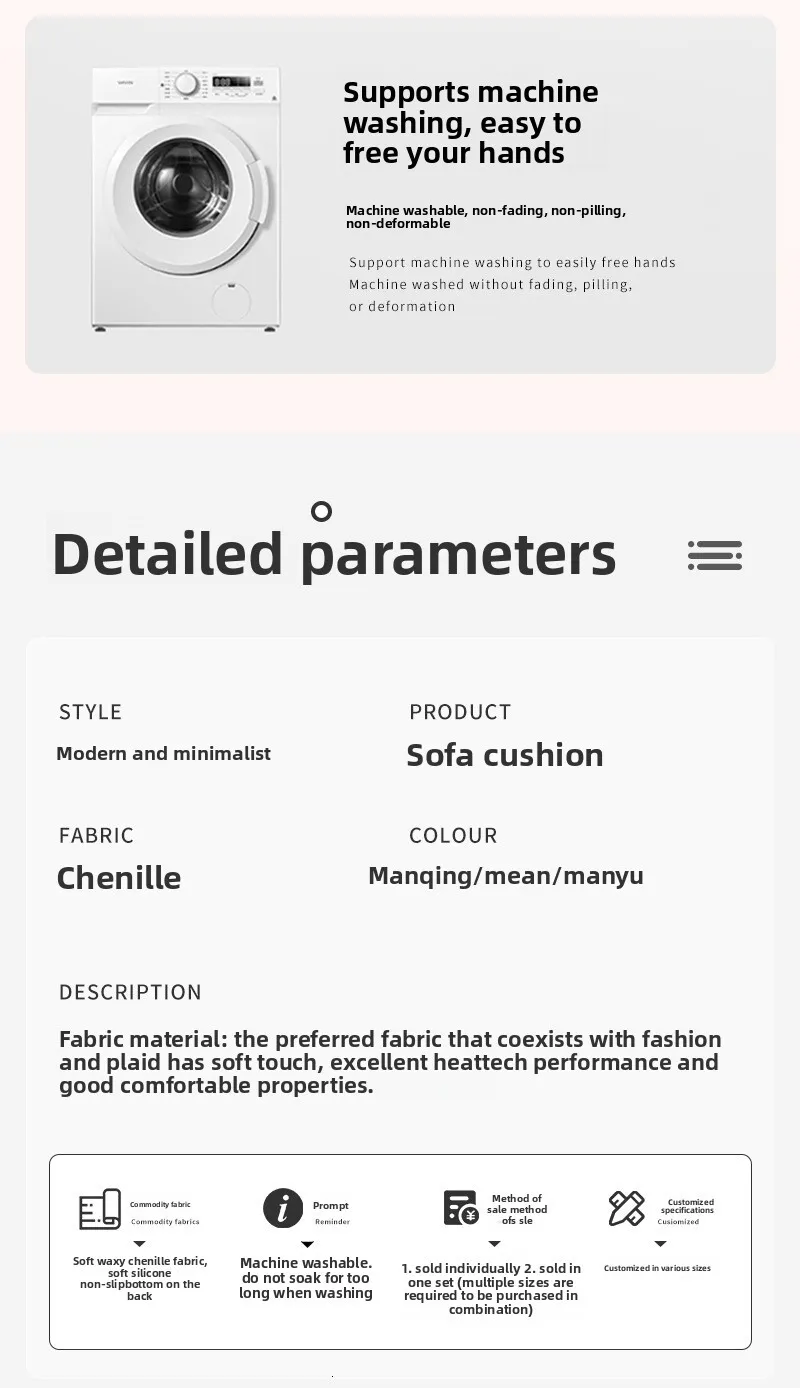
Task: Click the washing machine door porthole
Action: tap(183, 188)
